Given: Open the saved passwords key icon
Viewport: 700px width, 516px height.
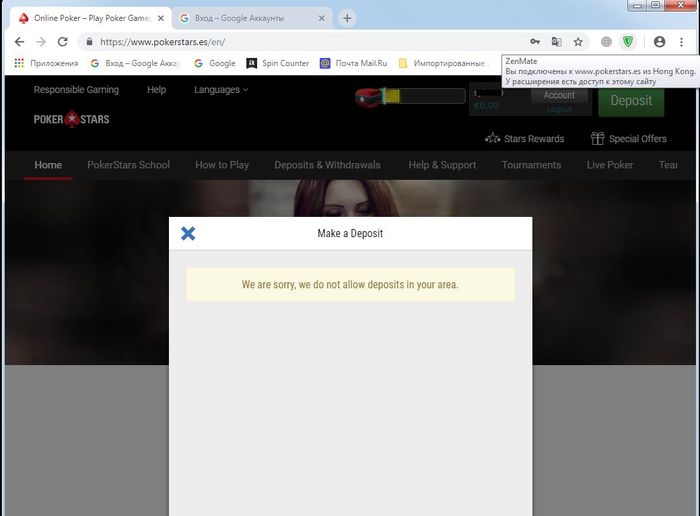Looking at the screenshot, I should click(x=535, y=42).
